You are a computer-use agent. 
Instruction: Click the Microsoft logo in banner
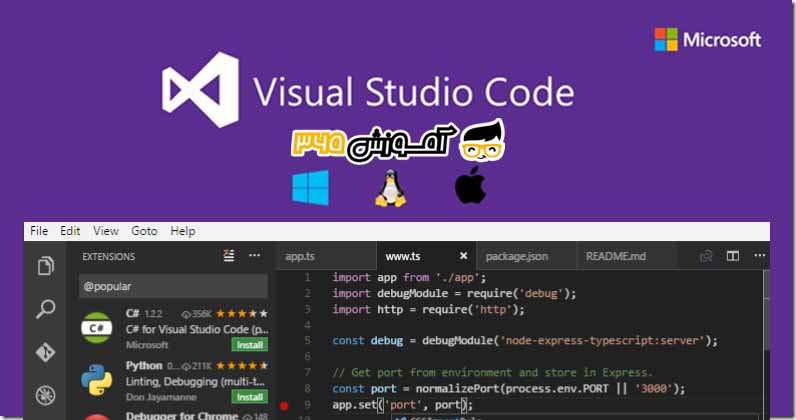pyautogui.click(x=708, y=40)
